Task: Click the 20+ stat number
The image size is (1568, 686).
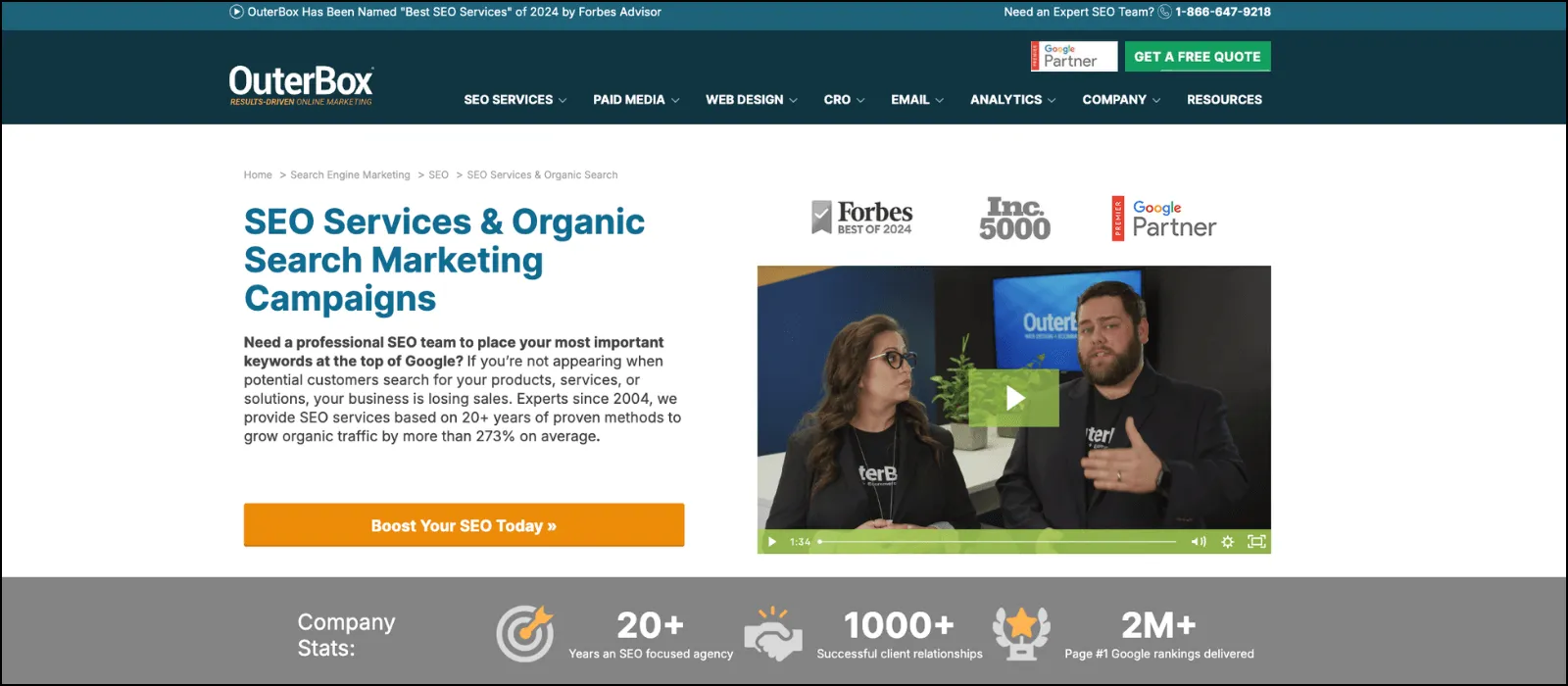Action: click(651, 624)
